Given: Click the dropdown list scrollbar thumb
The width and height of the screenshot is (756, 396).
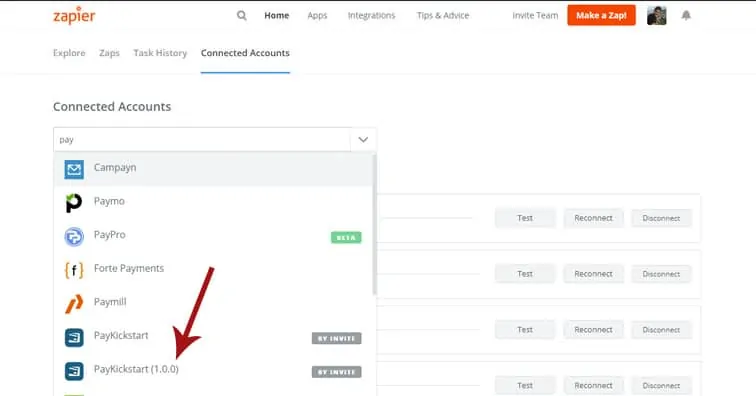Looking at the screenshot, I should 374,224.
